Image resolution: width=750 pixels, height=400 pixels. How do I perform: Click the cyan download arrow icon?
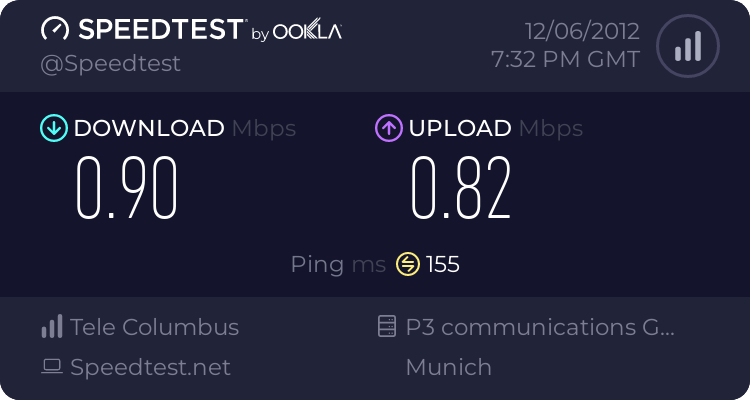[x=53, y=128]
